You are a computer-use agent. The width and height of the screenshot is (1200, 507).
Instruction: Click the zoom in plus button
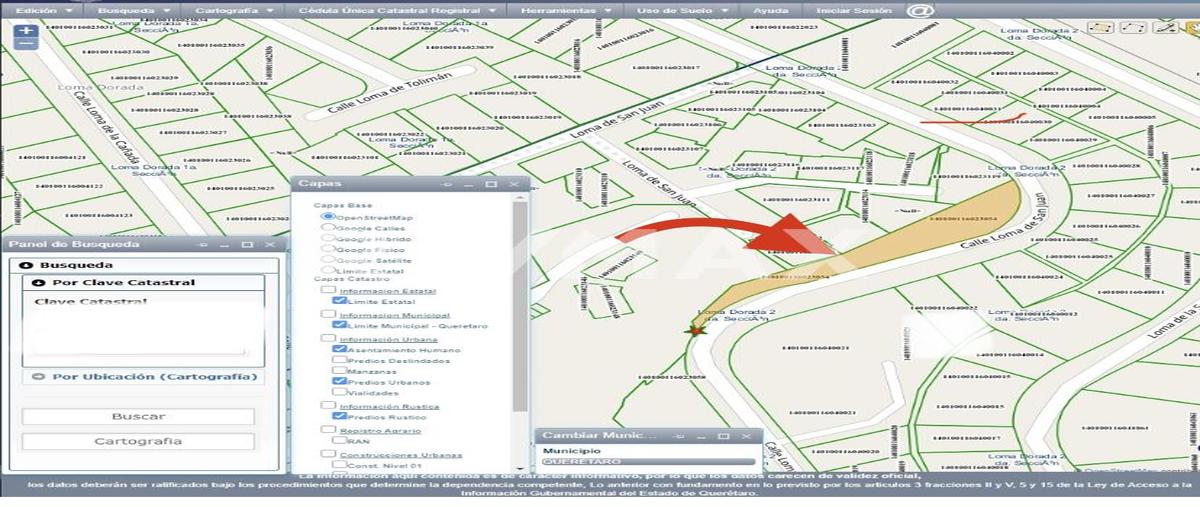26,31
